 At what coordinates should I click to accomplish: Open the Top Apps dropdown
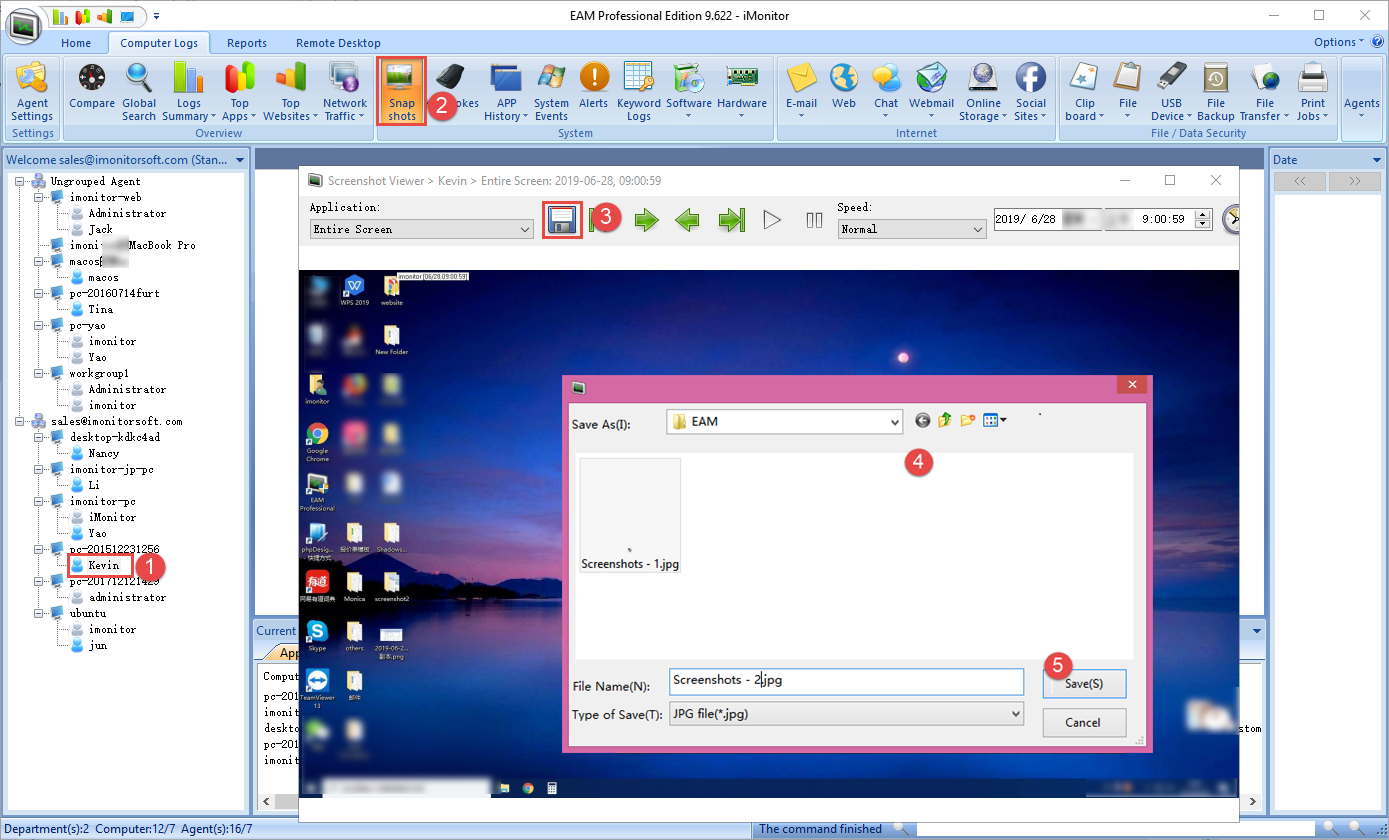(x=240, y=110)
